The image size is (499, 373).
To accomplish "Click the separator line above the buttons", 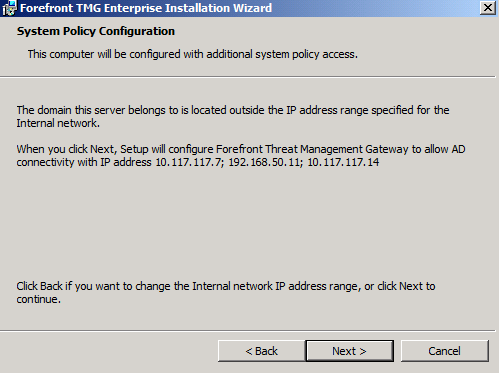I will [248, 331].
